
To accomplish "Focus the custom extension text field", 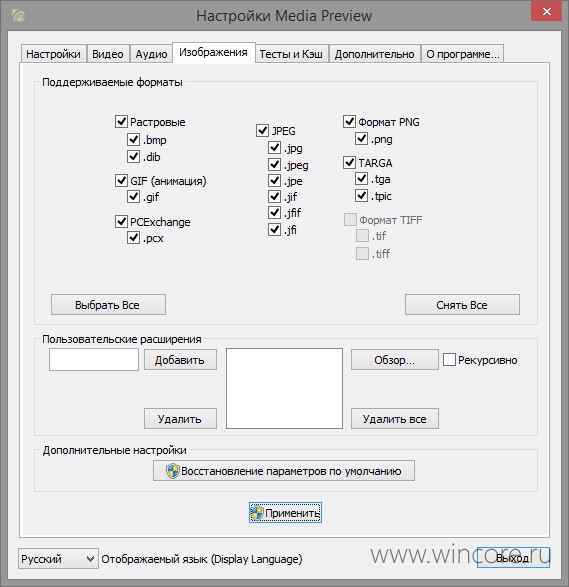I will point(94,360).
